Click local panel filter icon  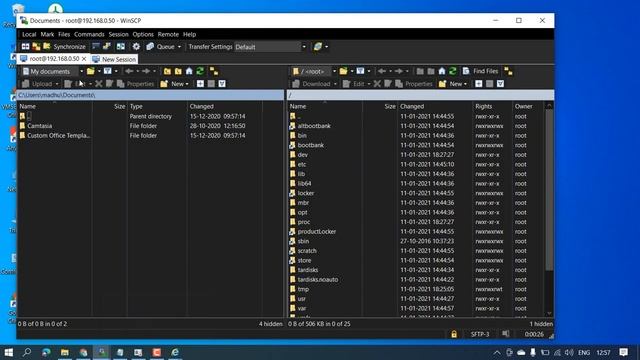107,71
